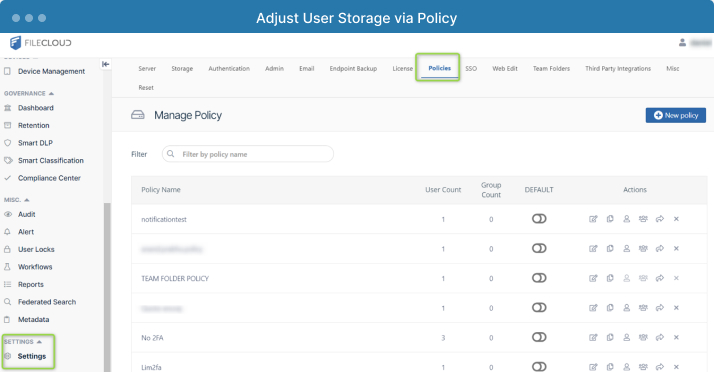Viewport: 714px width, 372px height.
Task: Toggle default for notificationtest policy
Action: tap(539, 219)
